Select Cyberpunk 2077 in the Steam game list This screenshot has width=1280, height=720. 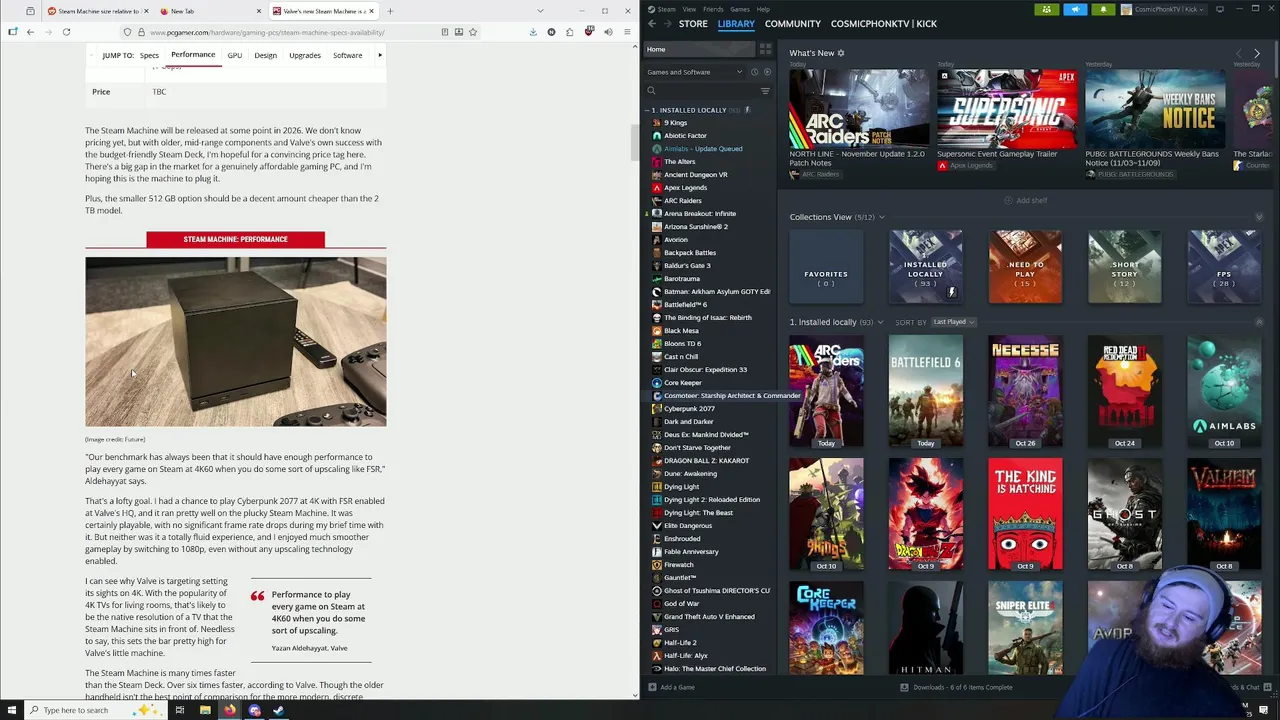689,408
